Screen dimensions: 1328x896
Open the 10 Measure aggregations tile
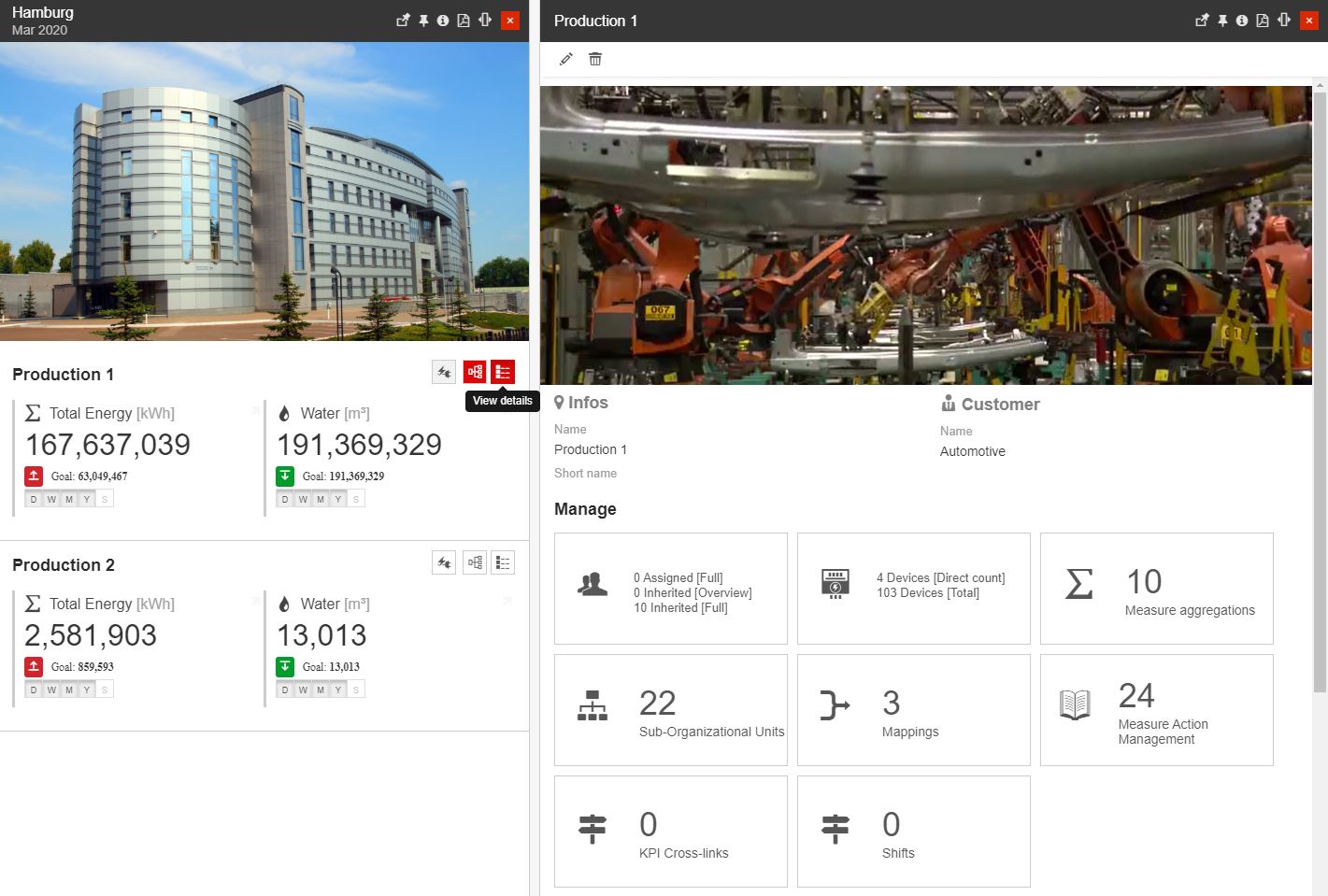point(1156,589)
